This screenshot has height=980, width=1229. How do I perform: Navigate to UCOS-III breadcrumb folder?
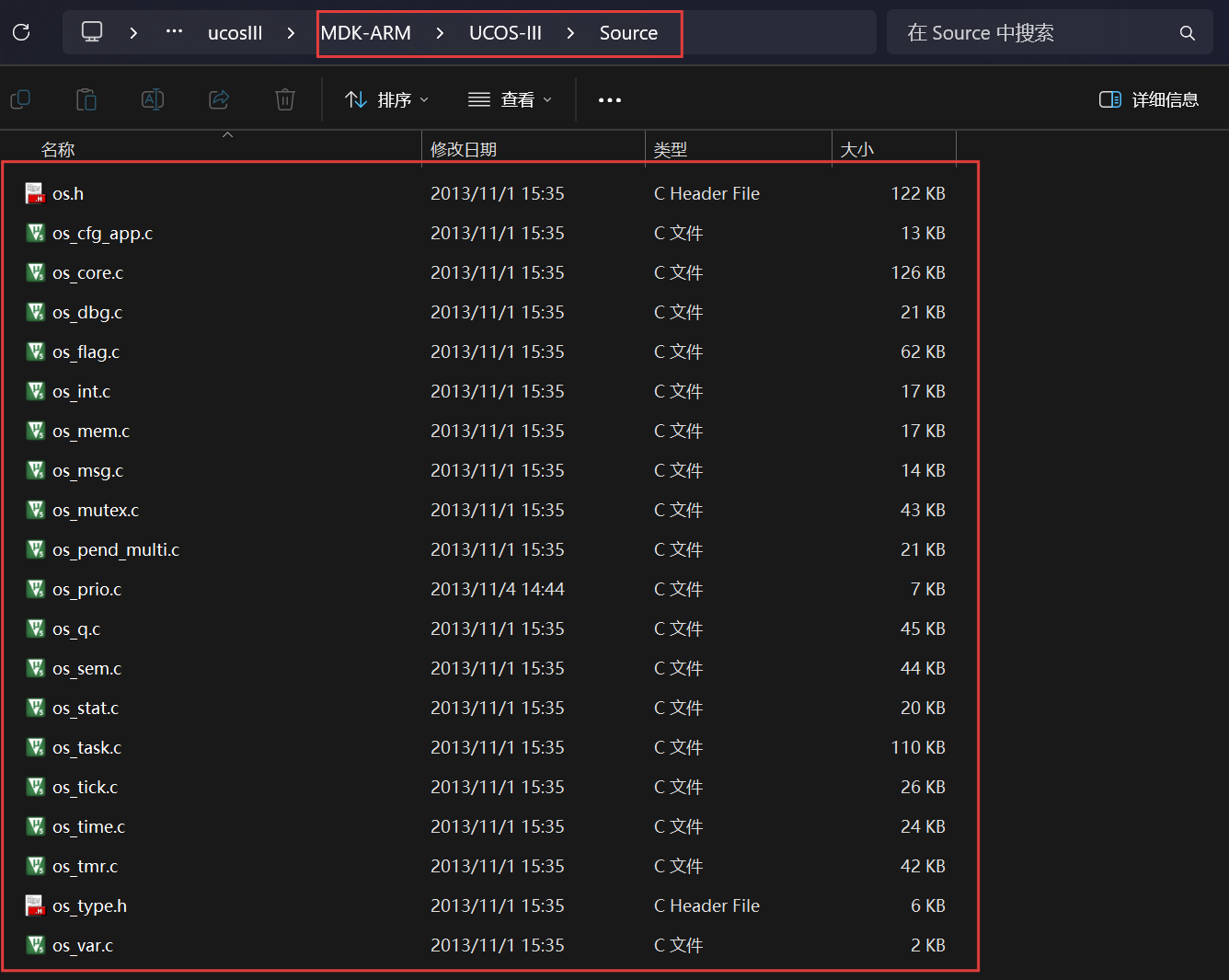pos(505,33)
